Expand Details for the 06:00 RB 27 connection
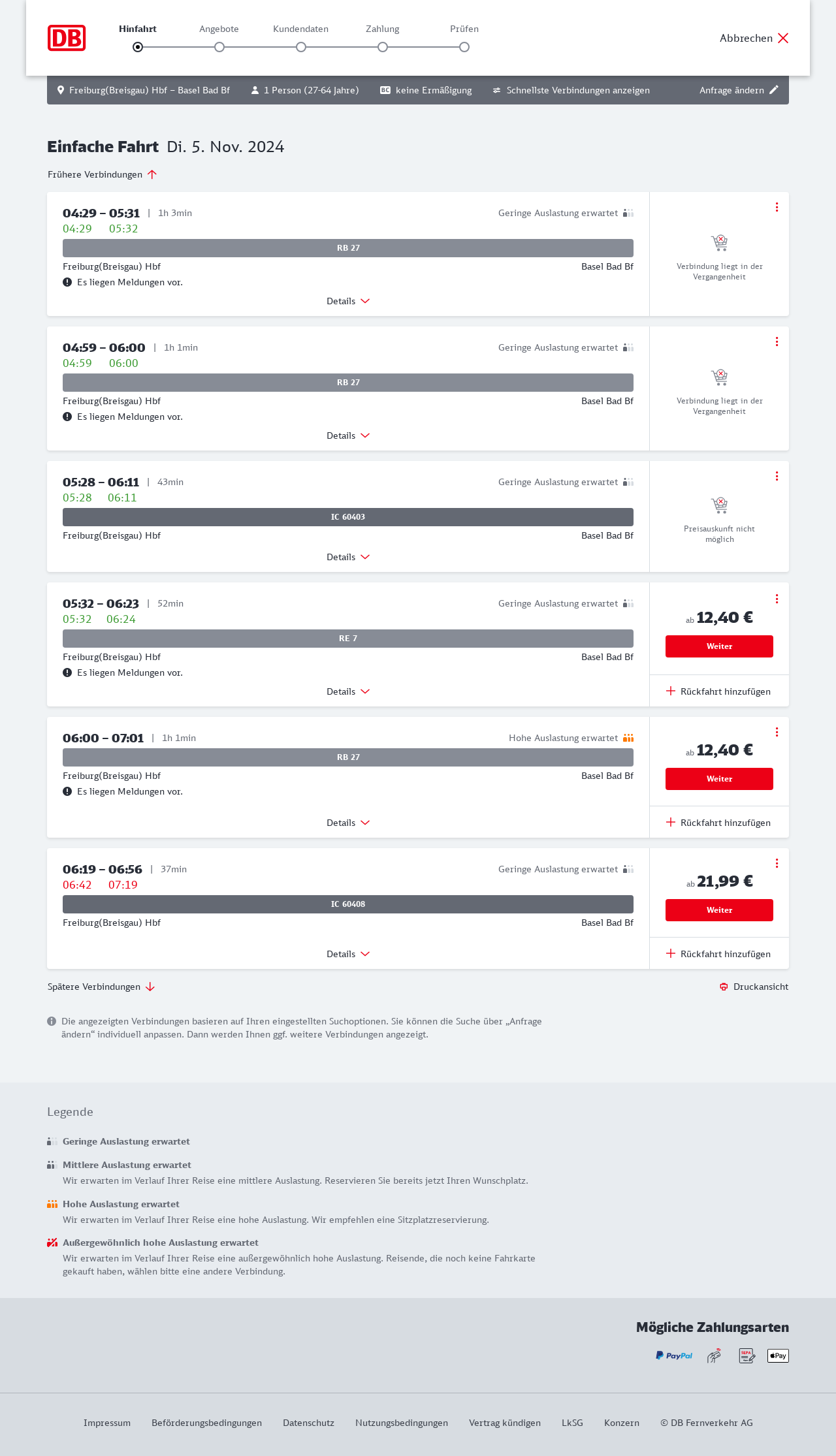836x1456 pixels. click(x=348, y=823)
